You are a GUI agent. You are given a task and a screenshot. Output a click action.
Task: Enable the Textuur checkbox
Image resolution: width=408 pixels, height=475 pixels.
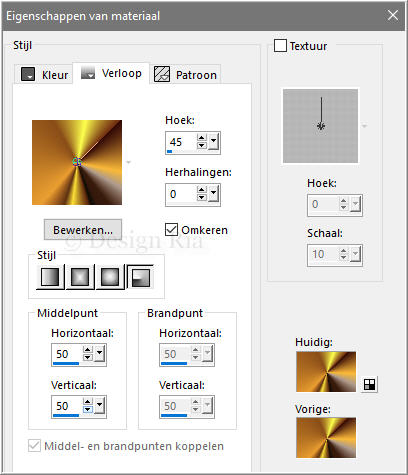(280, 46)
